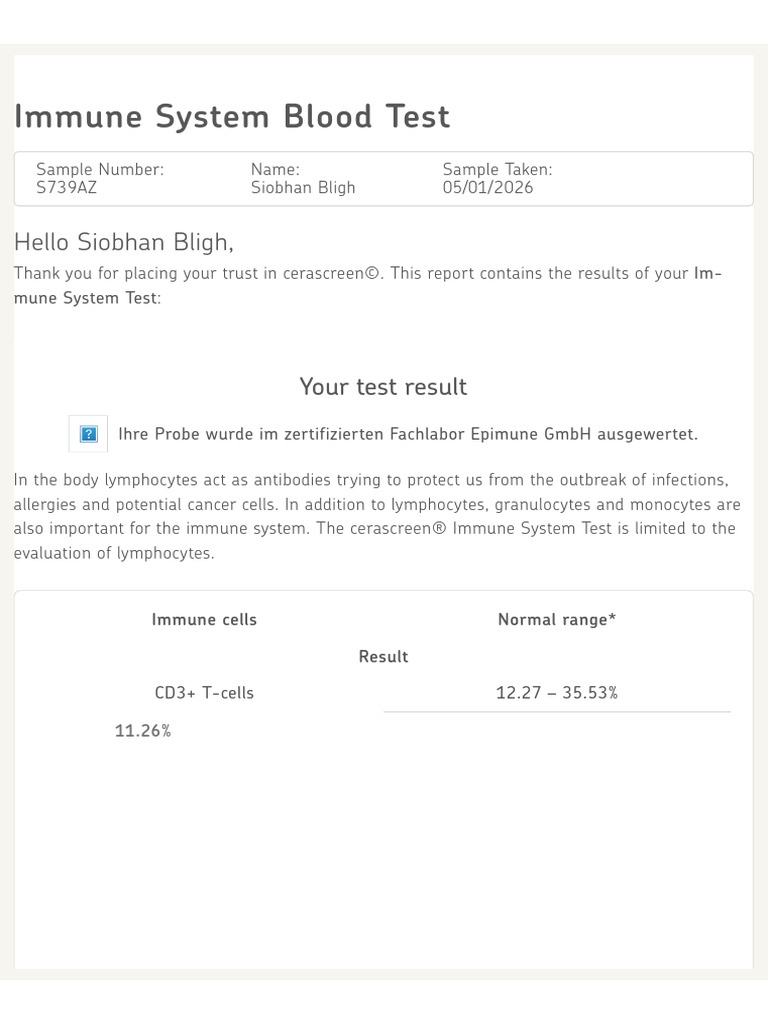768x1024 pixels.
Task: Select the Sample Number label
Action: click(100, 170)
